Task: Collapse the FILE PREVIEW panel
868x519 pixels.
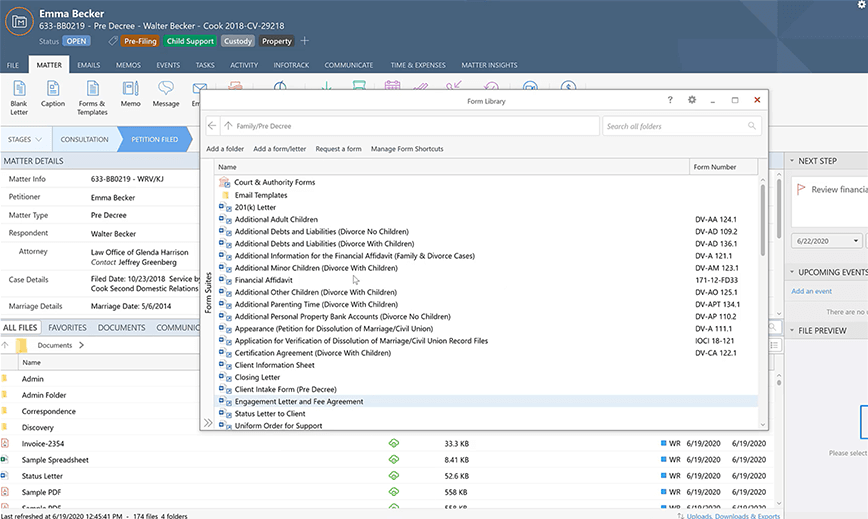Action: 792,330
